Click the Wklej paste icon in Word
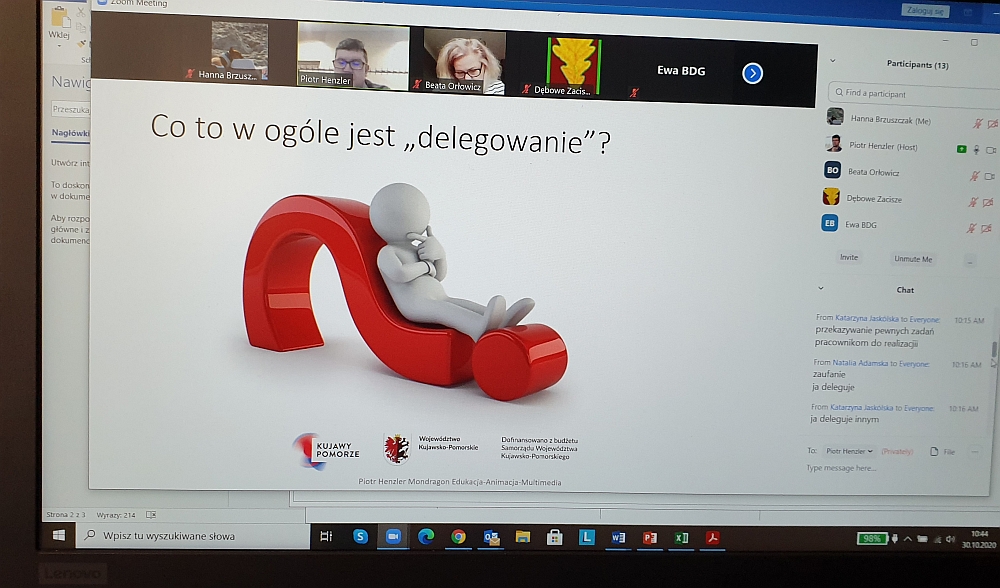This screenshot has width=1000, height=588. (x=59, y=17)
